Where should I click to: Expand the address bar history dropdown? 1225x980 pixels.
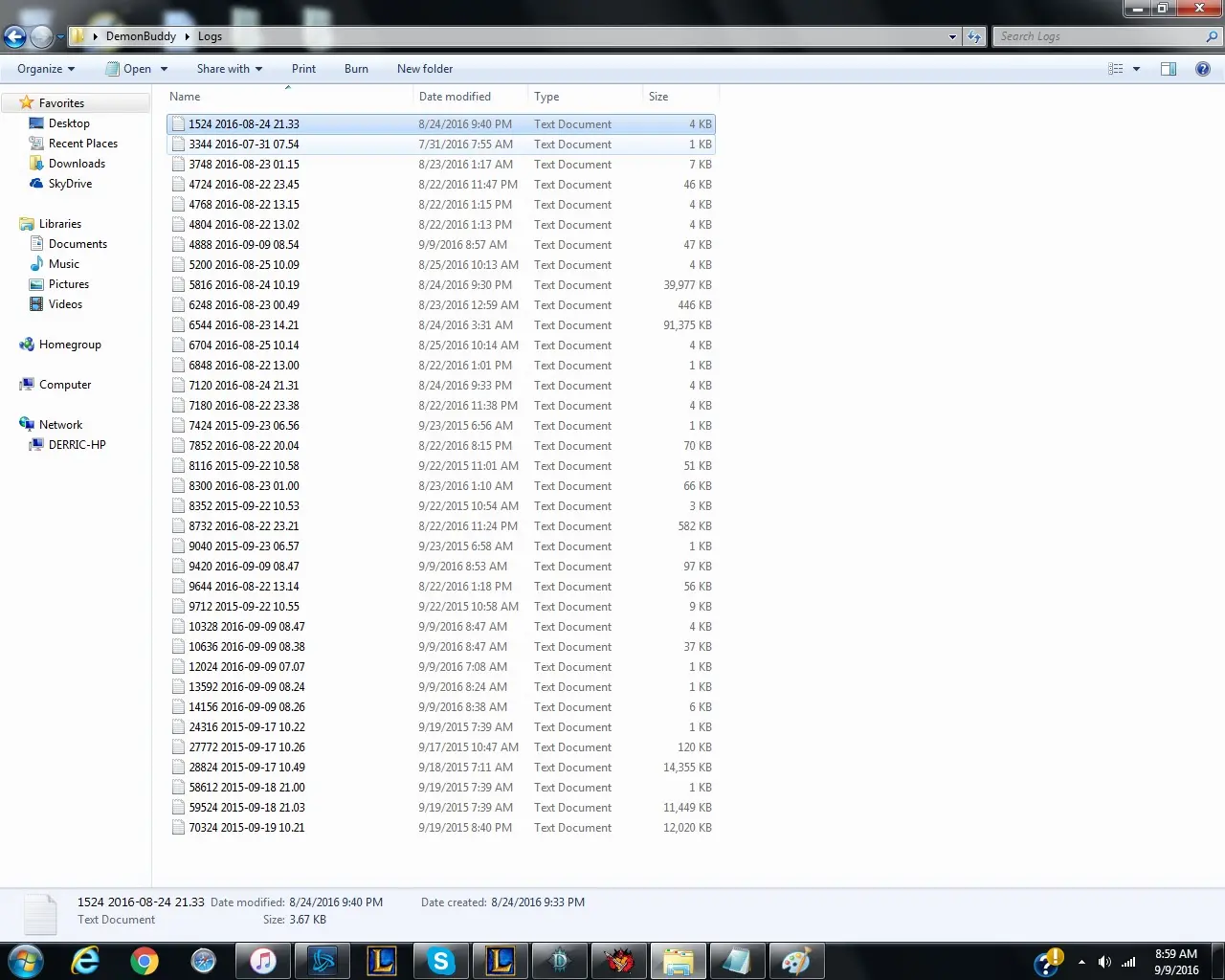[952, 37]
